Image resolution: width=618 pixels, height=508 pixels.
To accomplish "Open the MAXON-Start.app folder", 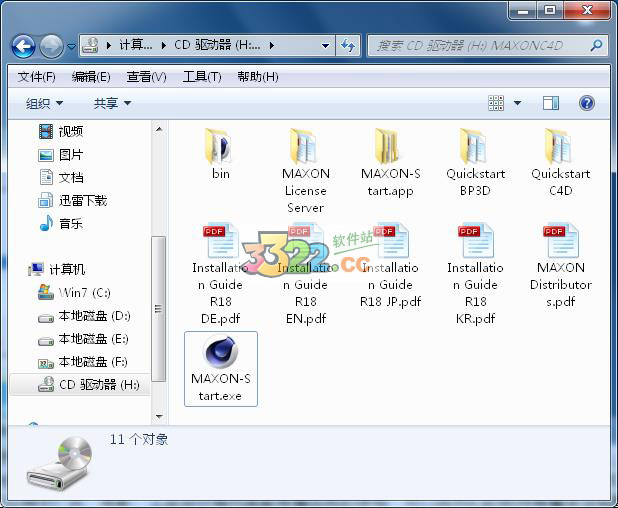I will click(389, 147).
